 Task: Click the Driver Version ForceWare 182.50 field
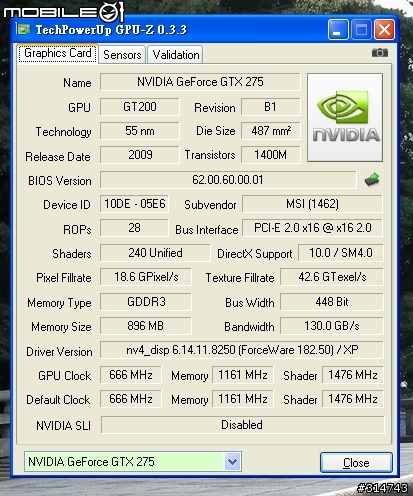[242, 350]
